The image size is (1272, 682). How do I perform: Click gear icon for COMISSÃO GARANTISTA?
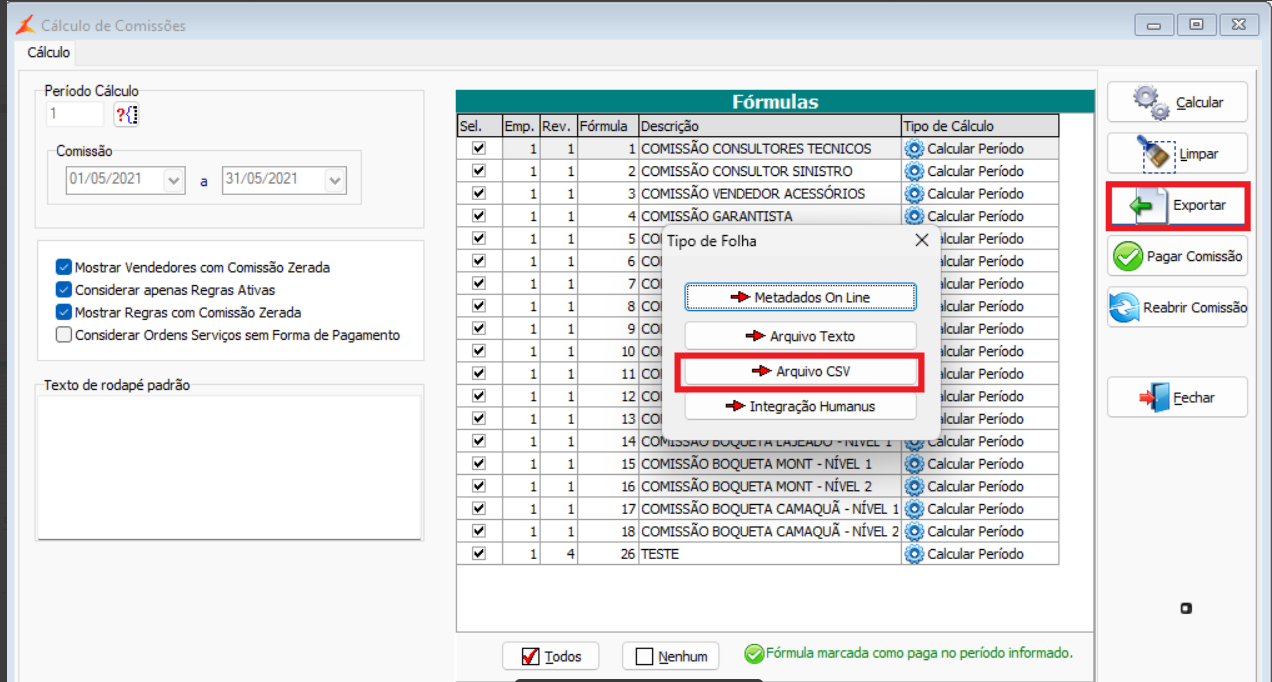coord(914,216)
